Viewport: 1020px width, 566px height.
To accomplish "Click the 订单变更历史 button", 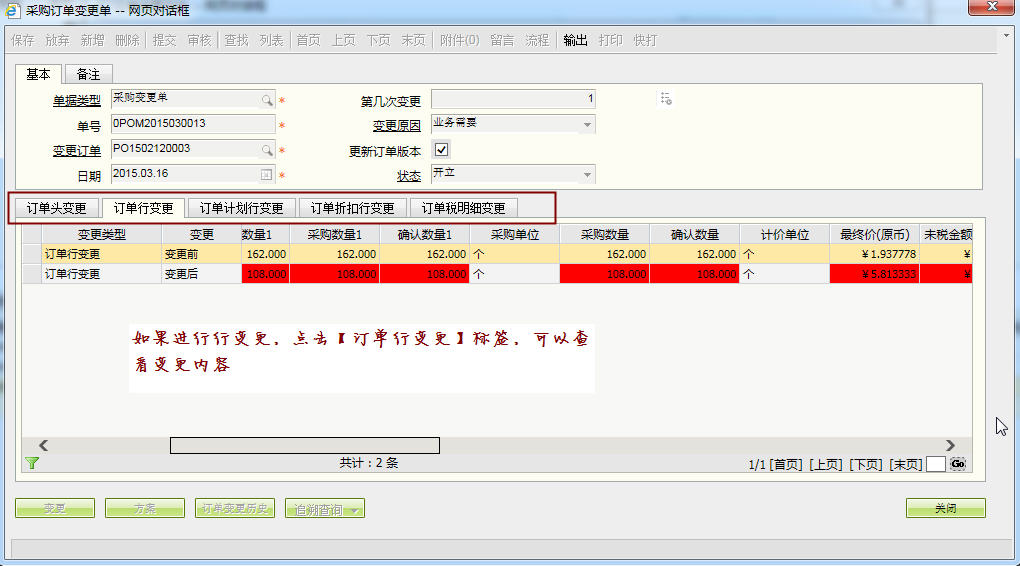I will pos(235,508).
